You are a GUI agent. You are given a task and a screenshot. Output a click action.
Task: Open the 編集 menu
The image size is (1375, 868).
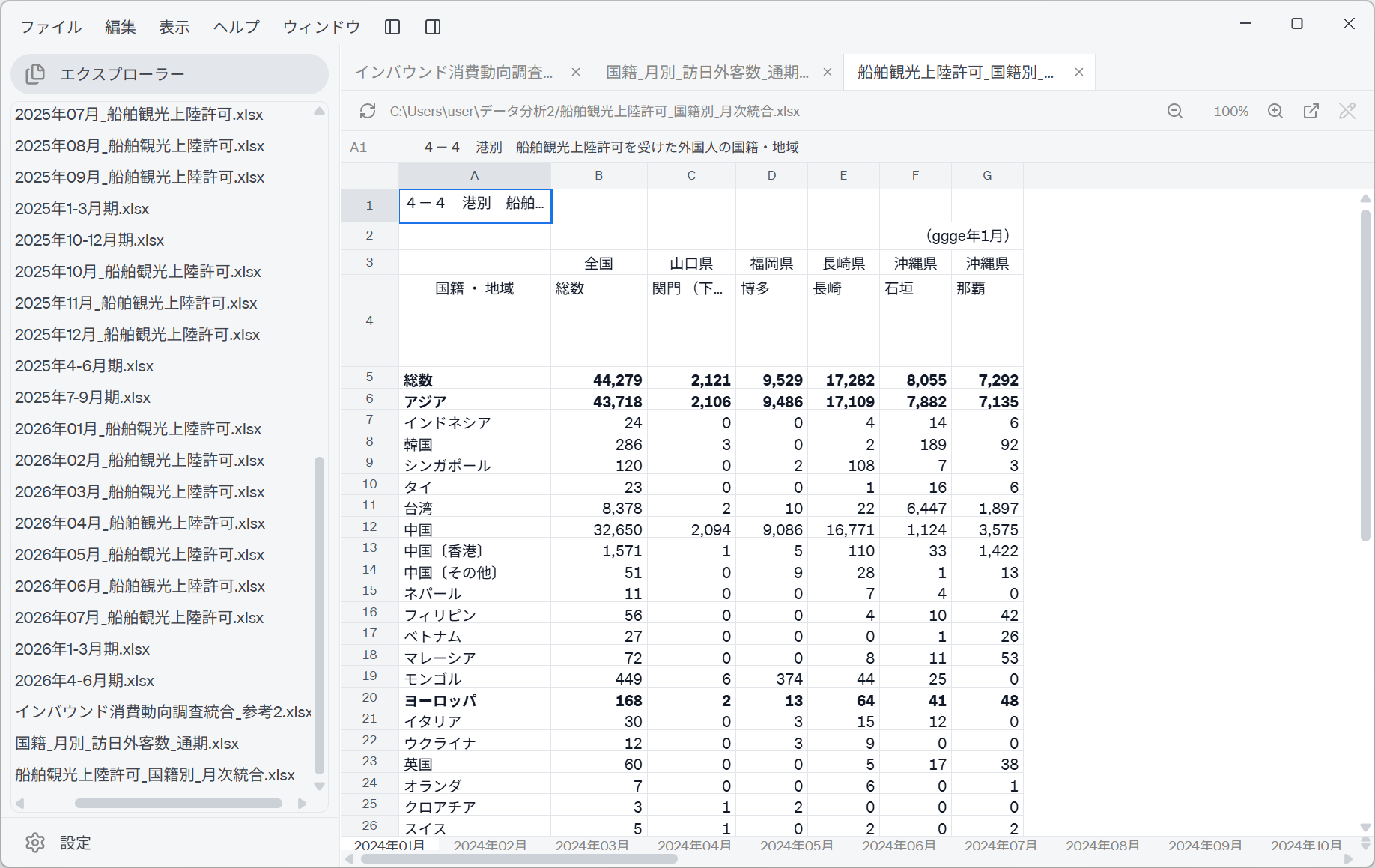click(x=121, y=27)
